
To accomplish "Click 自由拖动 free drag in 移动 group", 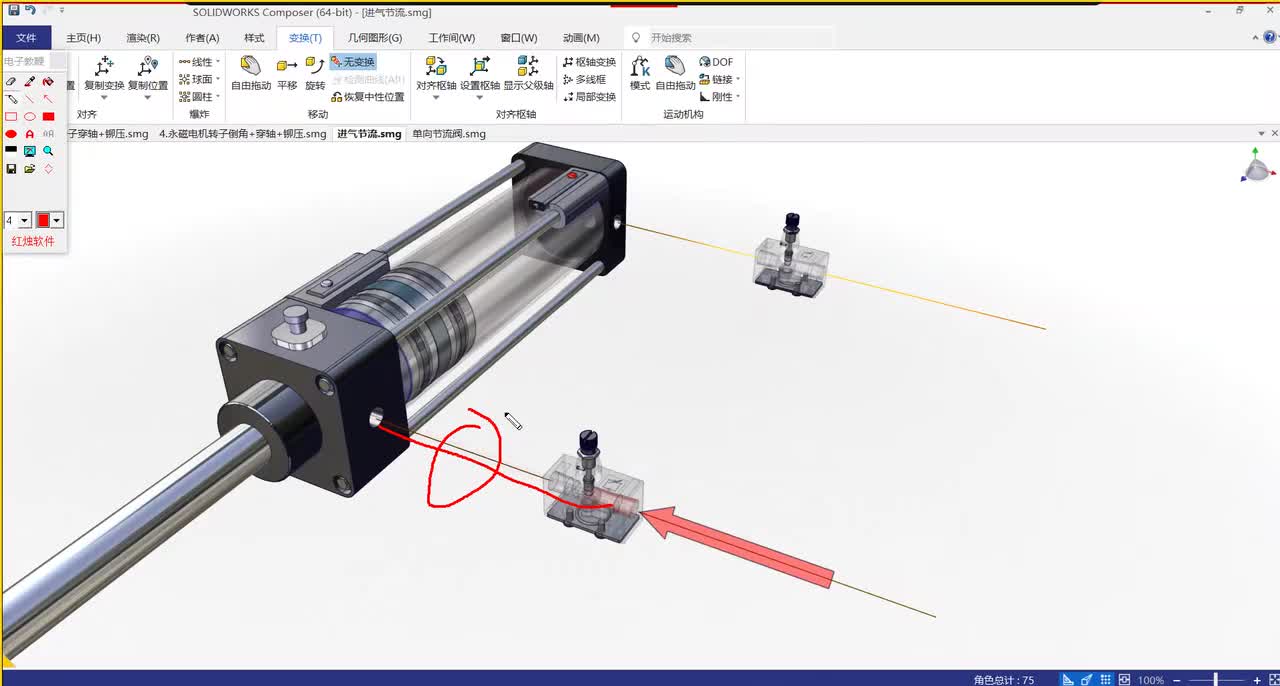I will click(251, 74).
